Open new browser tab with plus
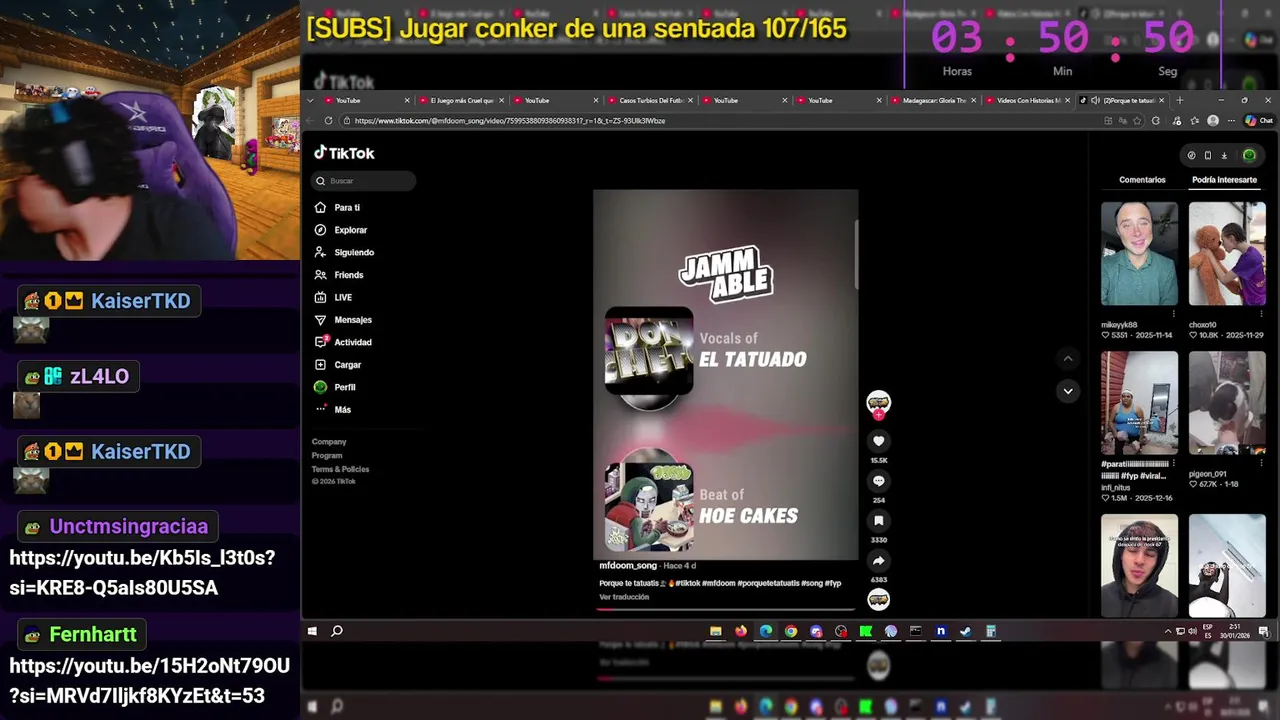The width and height of the screenshot is (1280, 720). [1180, 100]
